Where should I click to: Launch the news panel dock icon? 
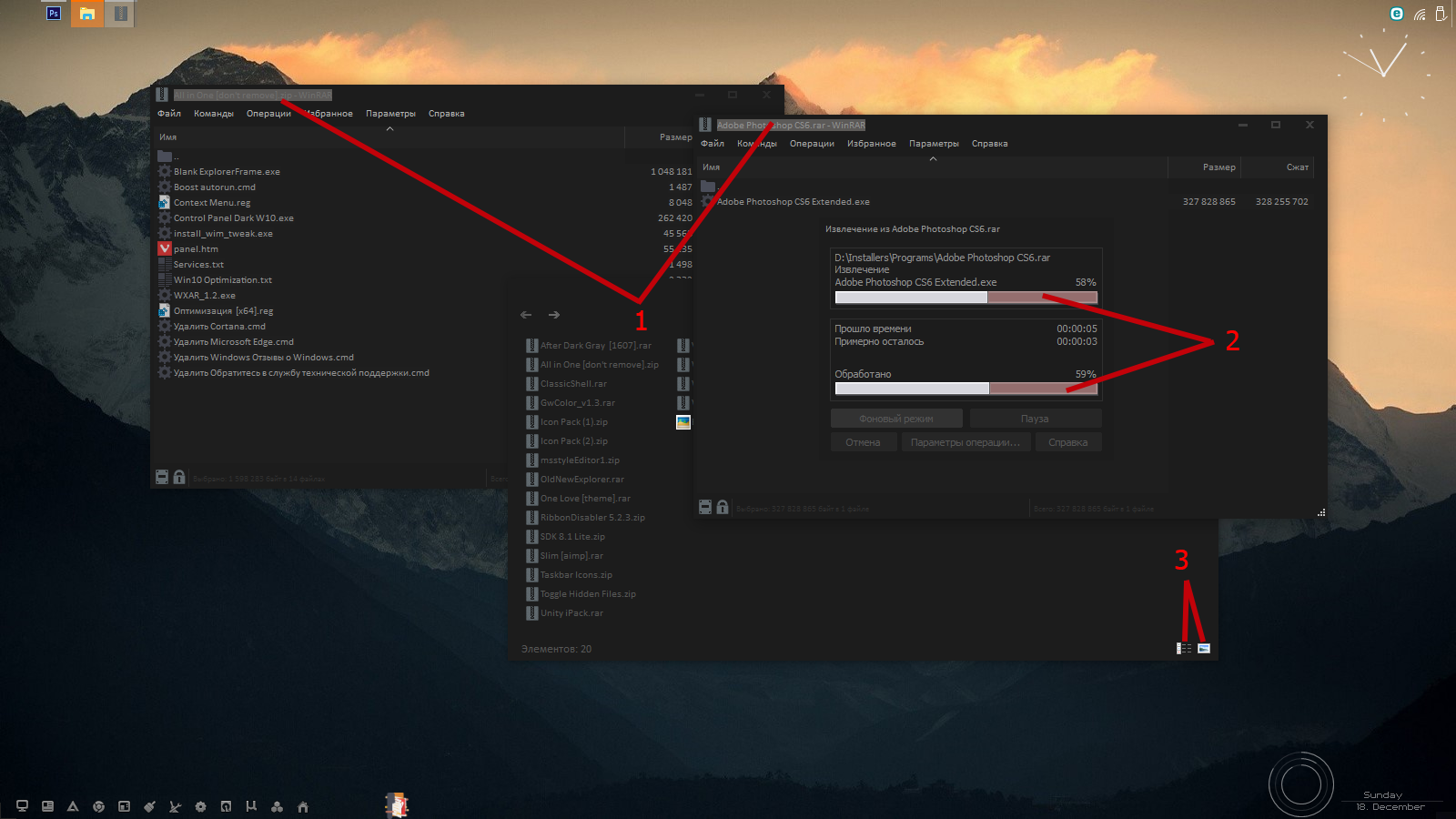coord(47,806)
